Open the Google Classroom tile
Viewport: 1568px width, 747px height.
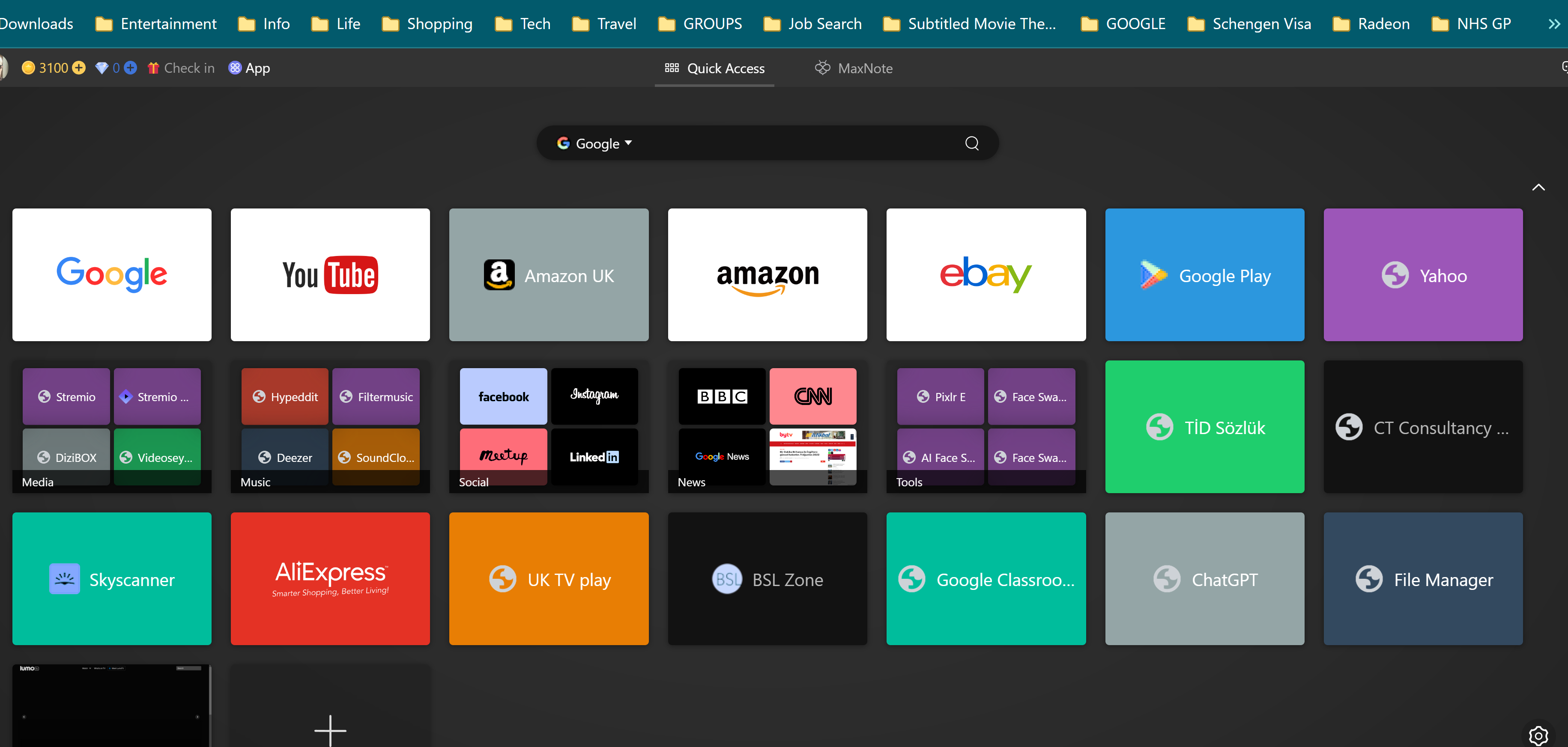point(986,578)
